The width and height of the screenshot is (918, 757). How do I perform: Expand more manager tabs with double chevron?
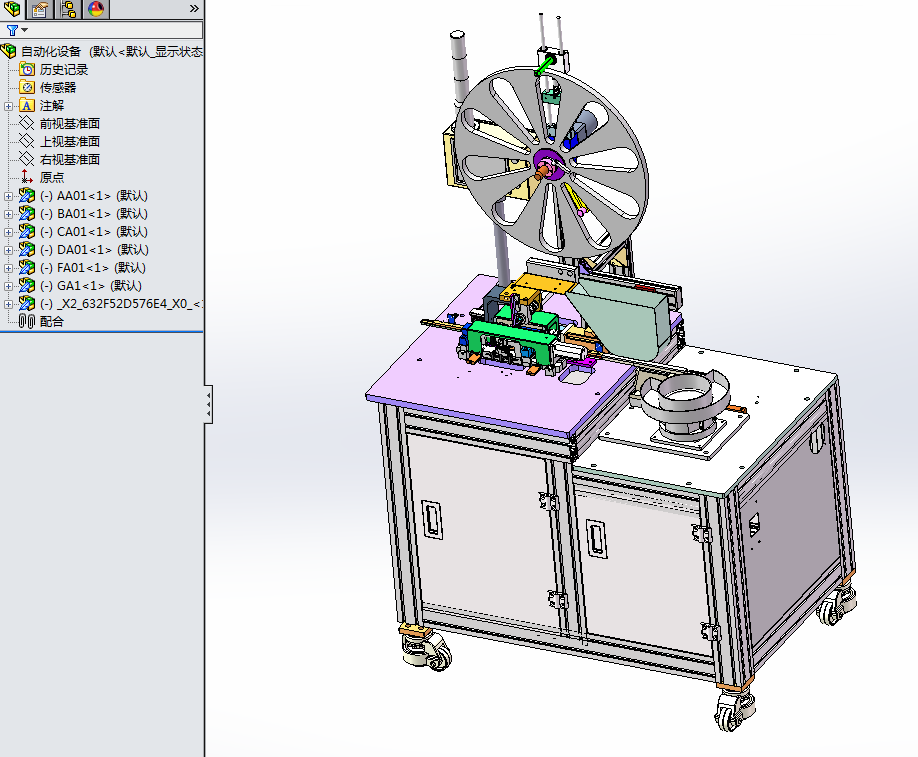pos(194,9)
